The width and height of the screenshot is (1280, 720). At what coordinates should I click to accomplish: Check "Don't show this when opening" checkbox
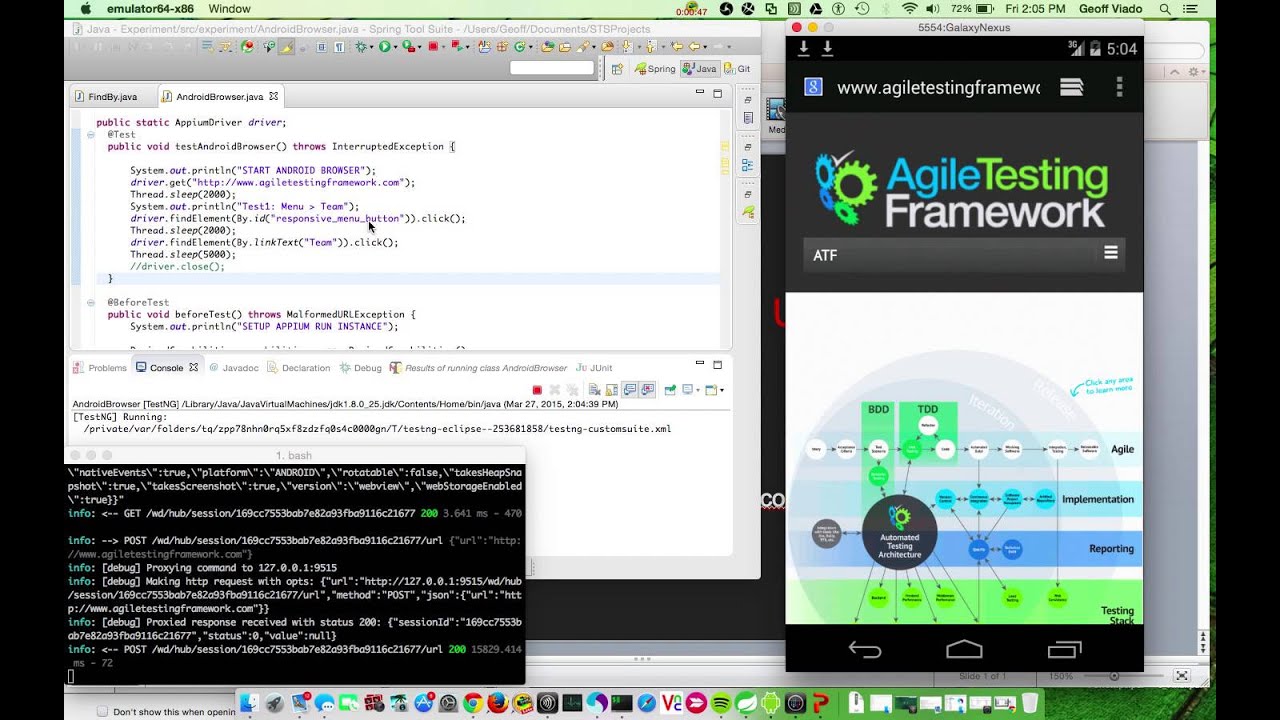(102, 712)
